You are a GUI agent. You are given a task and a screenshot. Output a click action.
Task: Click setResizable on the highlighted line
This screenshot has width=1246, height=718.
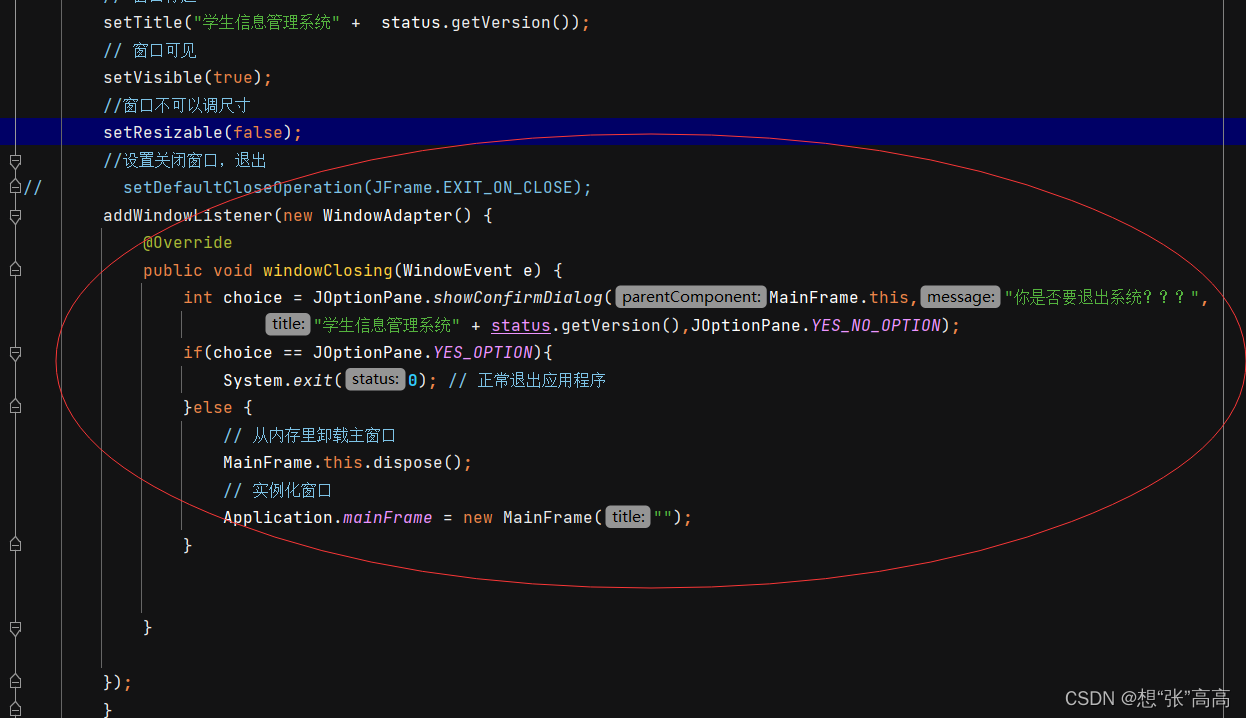163,132
